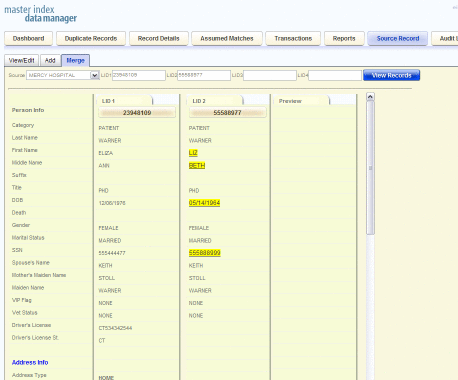
Task: Click LID 1 SSN 555444477
Action: click(112, 253)
